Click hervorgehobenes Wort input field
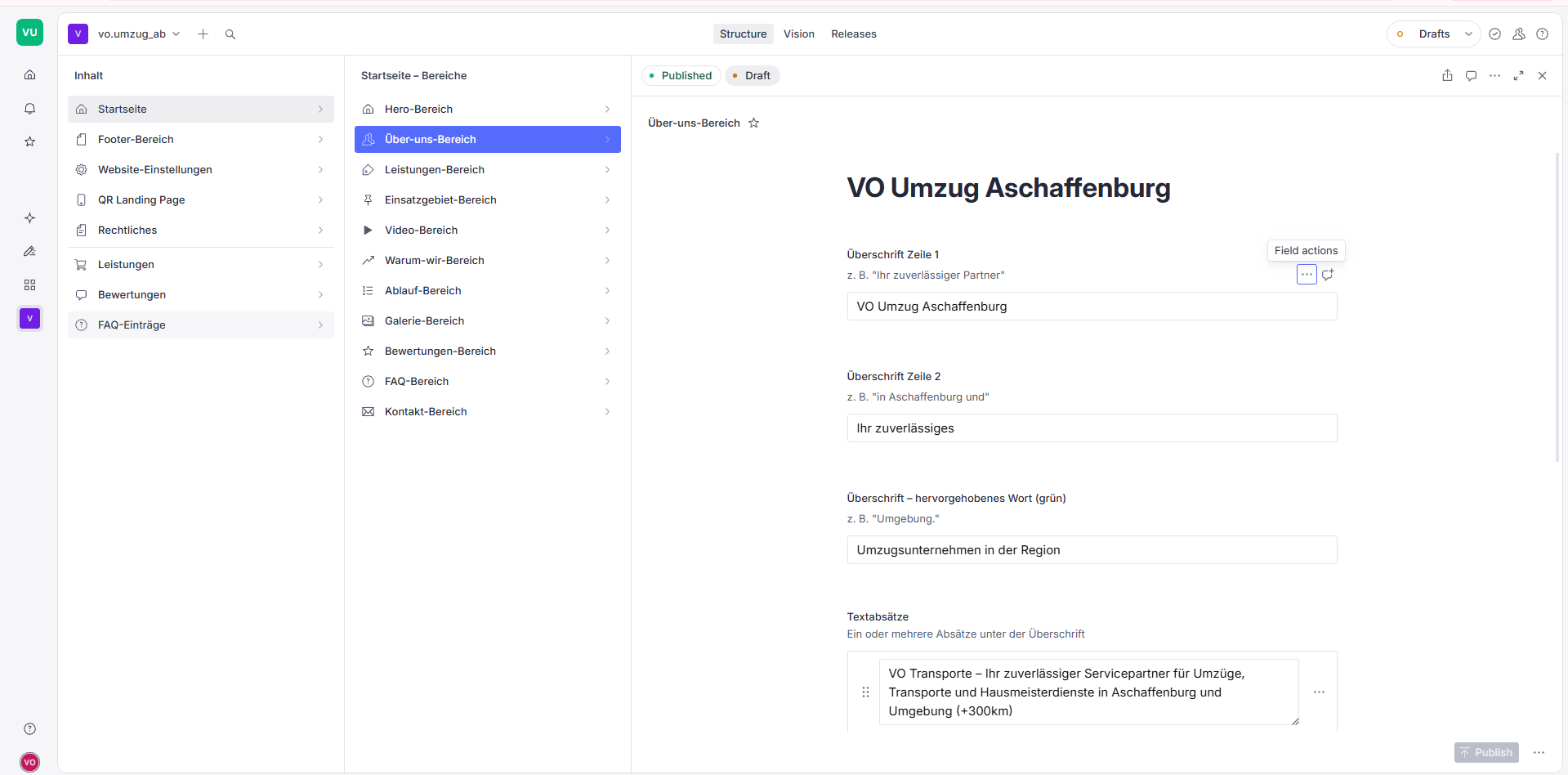 [1092, 550]
